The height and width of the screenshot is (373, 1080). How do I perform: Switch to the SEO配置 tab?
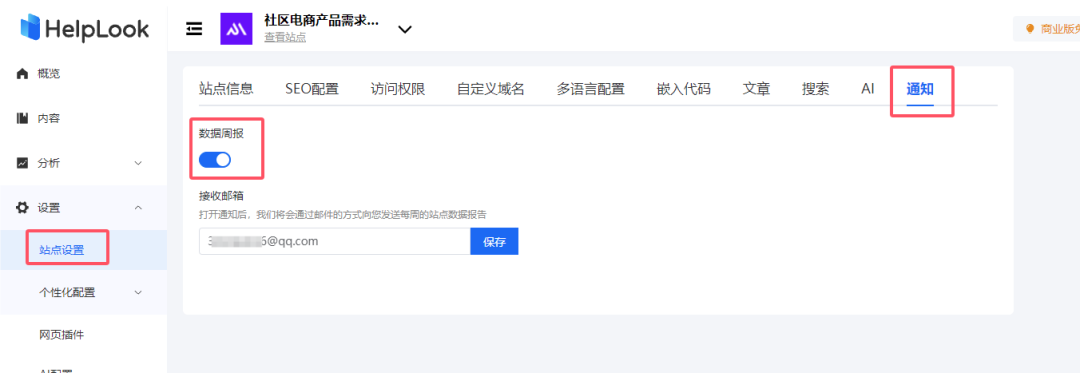pyautogui.click(x=312, y=89)
